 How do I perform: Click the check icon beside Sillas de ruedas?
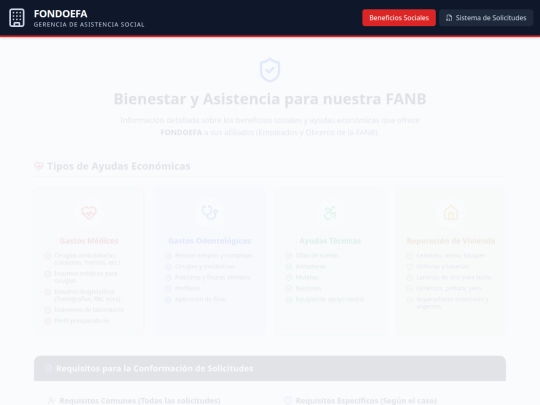[289, 256]
